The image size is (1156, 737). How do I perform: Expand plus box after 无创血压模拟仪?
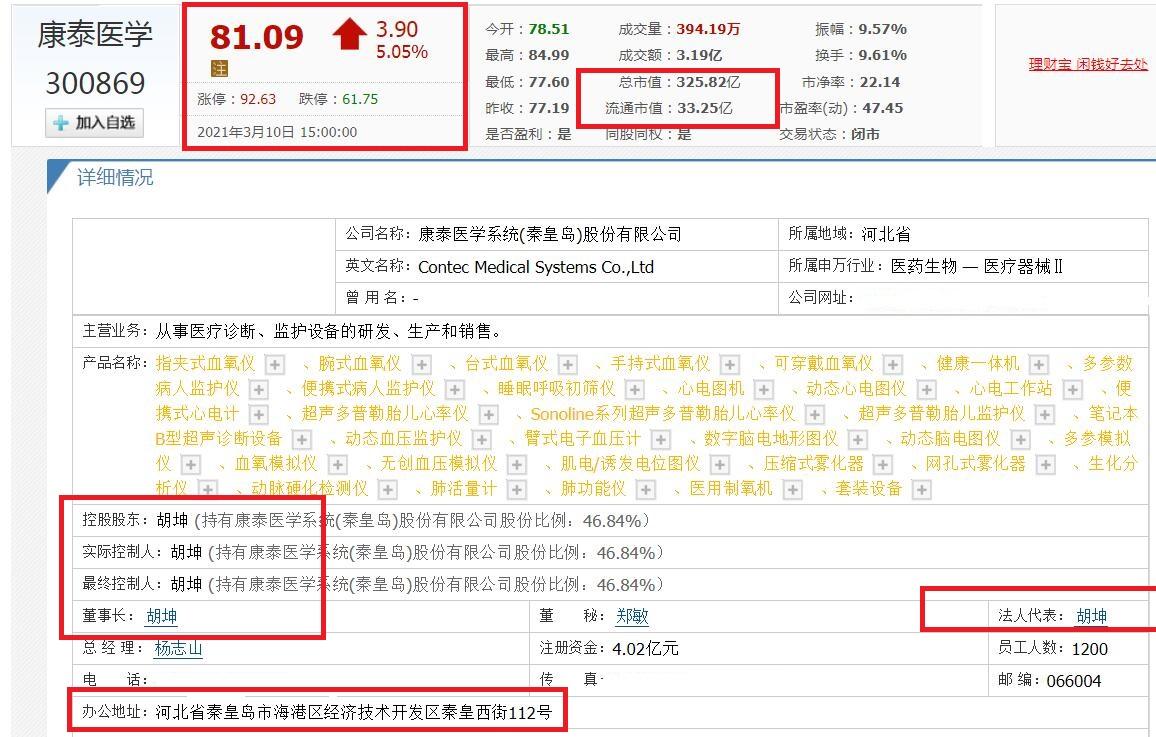click(517, 465)
